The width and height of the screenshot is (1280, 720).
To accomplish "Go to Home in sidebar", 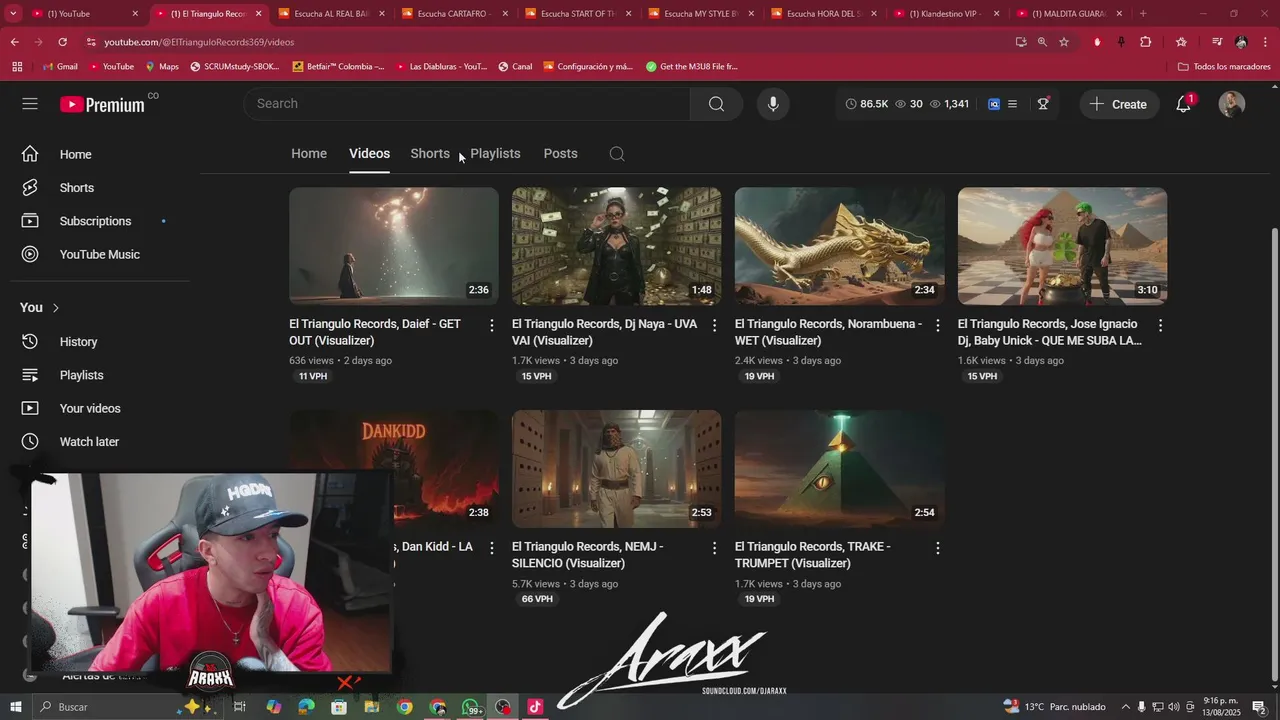I will click(75, 155).
